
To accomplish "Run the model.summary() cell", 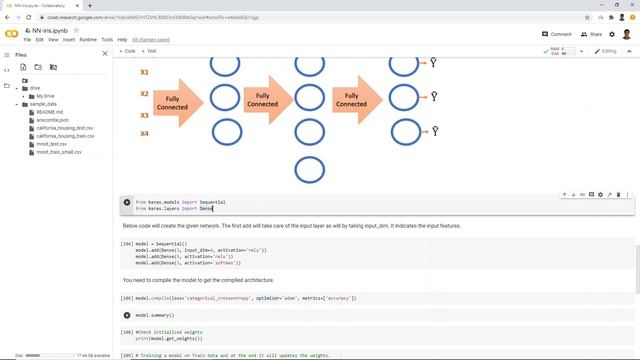I will (127, 315).
